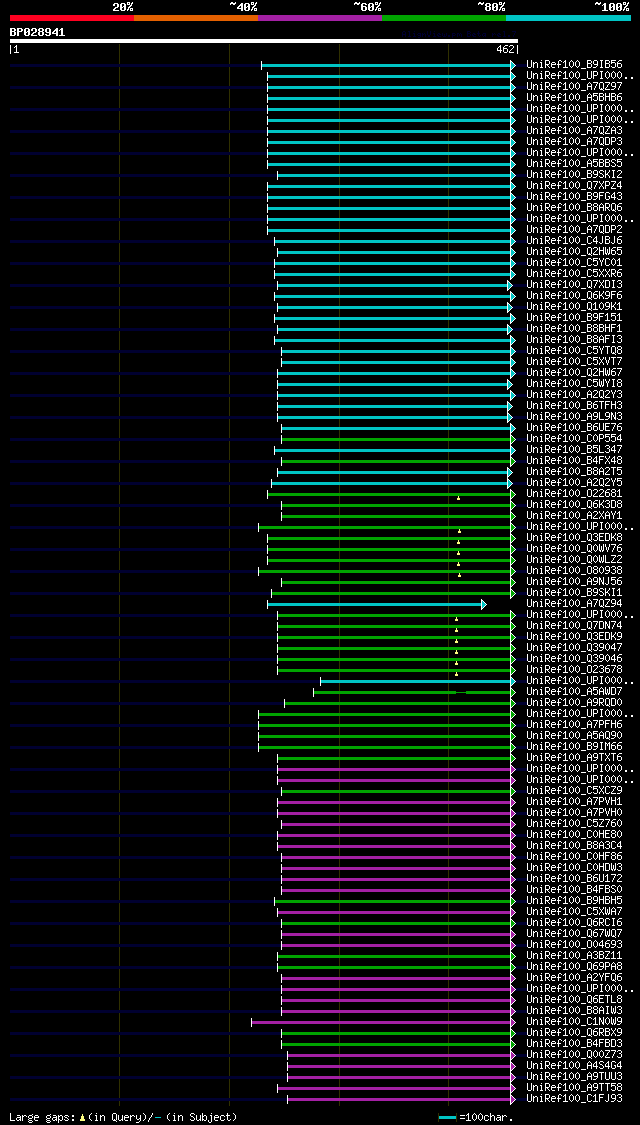Open hit UniRef100_Q7DN74
This screenshot has width=640, height=1125.
point(574,626)
